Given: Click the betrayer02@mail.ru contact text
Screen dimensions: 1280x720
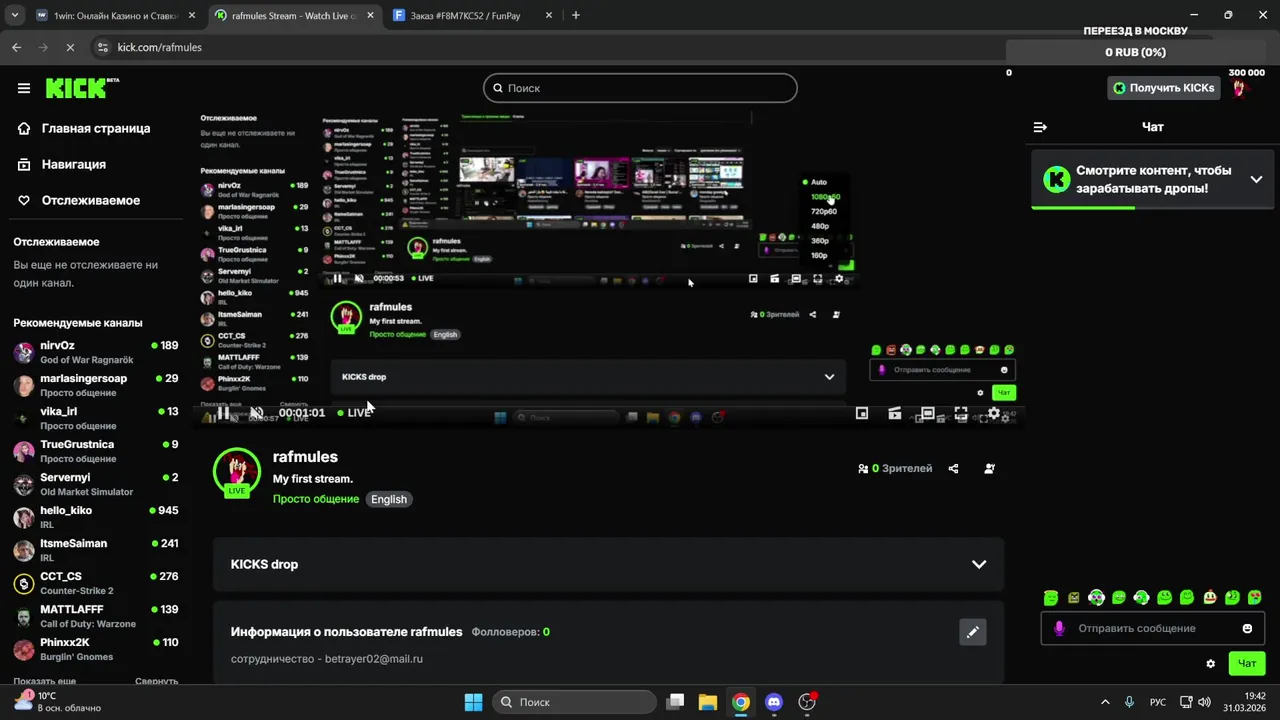Looking at the screenshot, I should [374, 659].
